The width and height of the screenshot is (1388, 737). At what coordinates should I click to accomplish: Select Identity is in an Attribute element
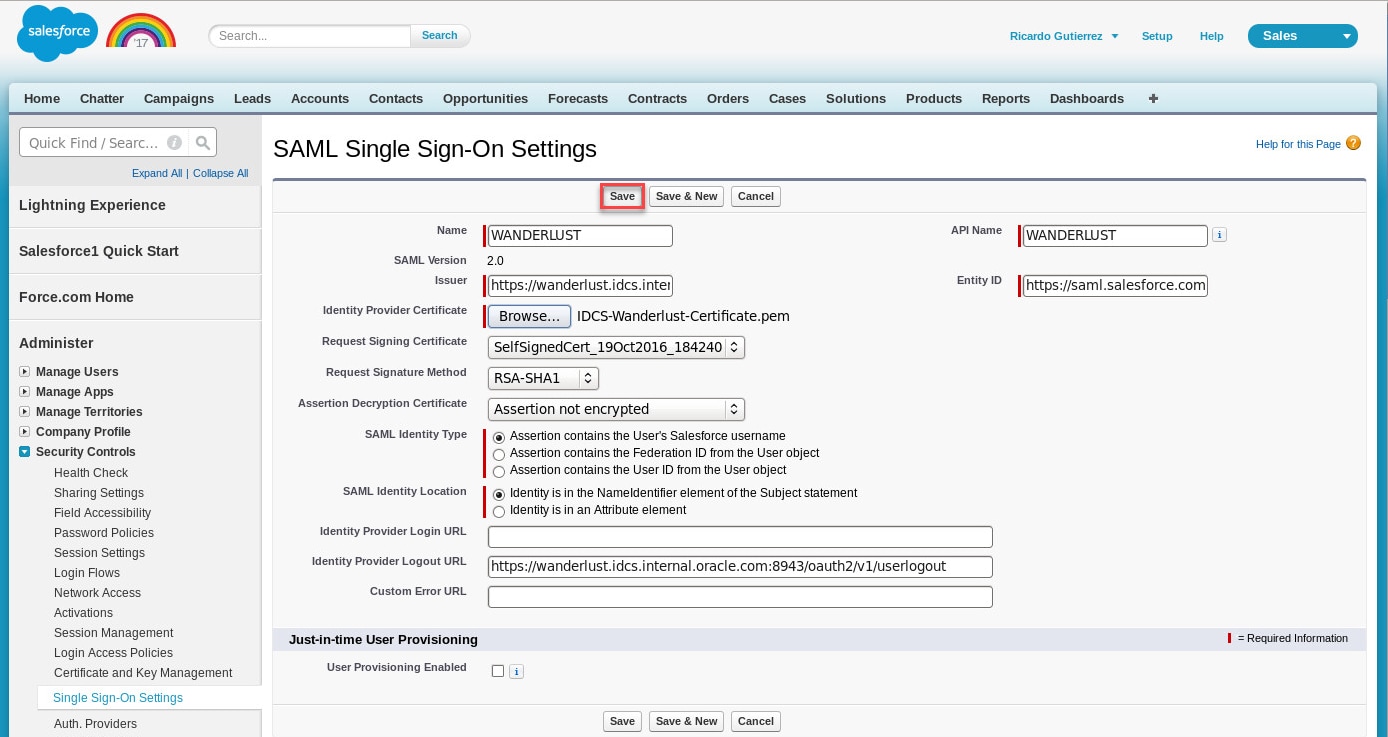[499, 511]
